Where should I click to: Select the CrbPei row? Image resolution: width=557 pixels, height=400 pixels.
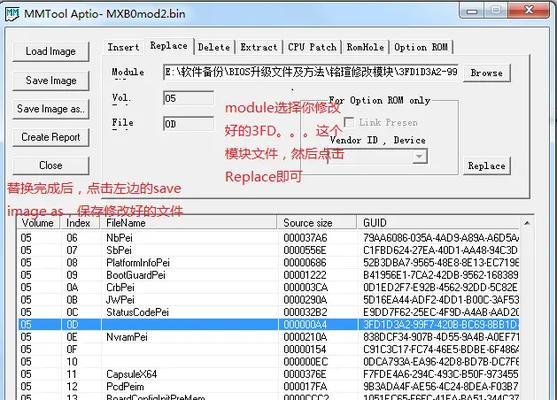(268, 287)
